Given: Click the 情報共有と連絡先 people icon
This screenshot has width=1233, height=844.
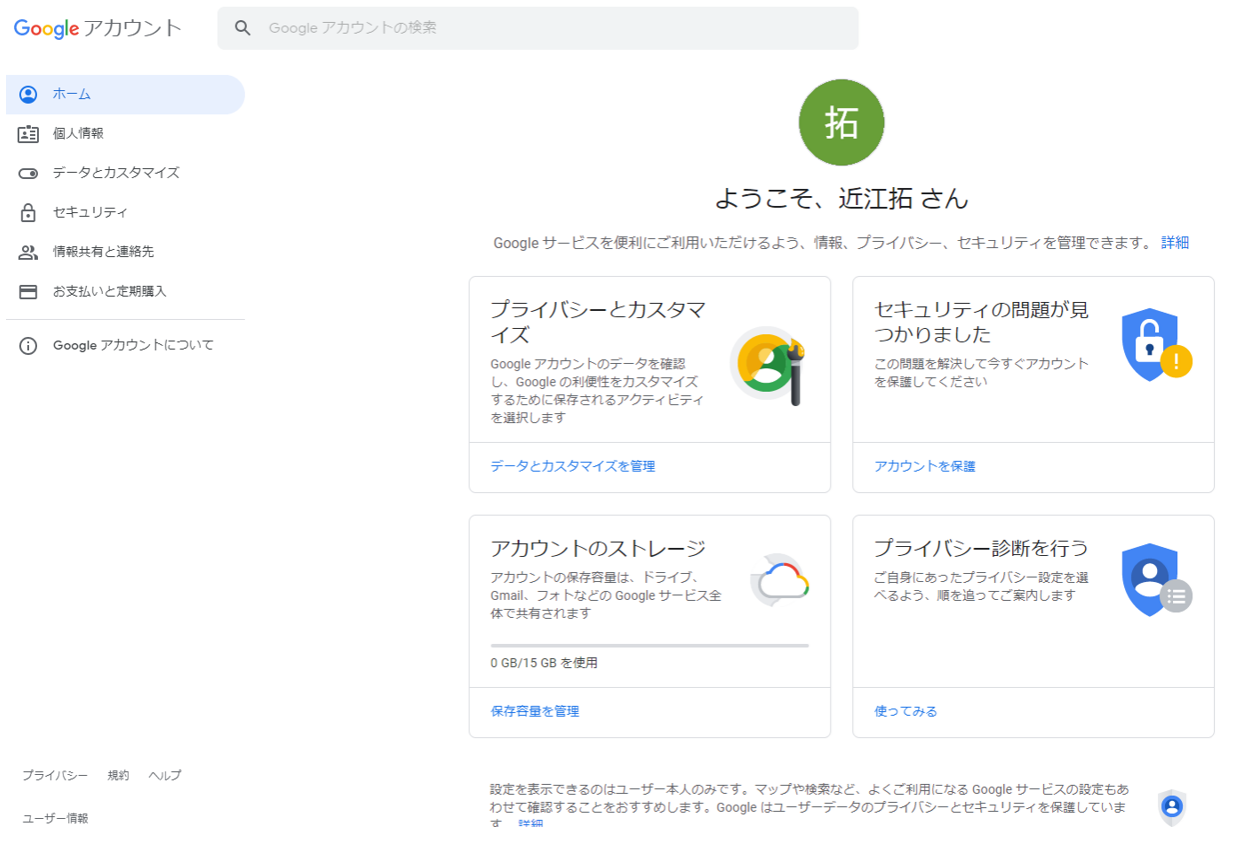Looking at the screenshot, I should click(28, 252).
